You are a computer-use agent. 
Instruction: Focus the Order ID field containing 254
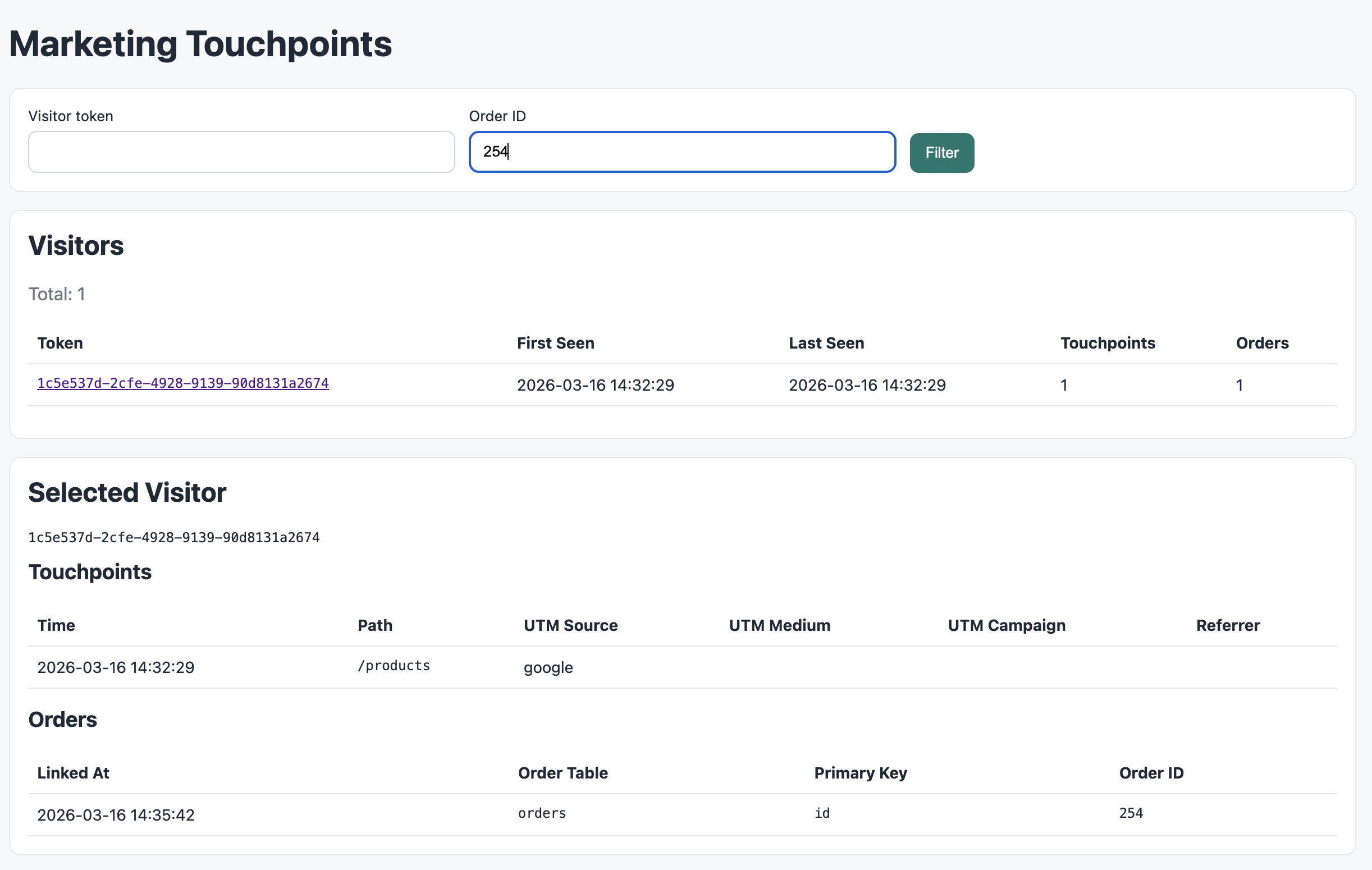(x=682, y=152)
